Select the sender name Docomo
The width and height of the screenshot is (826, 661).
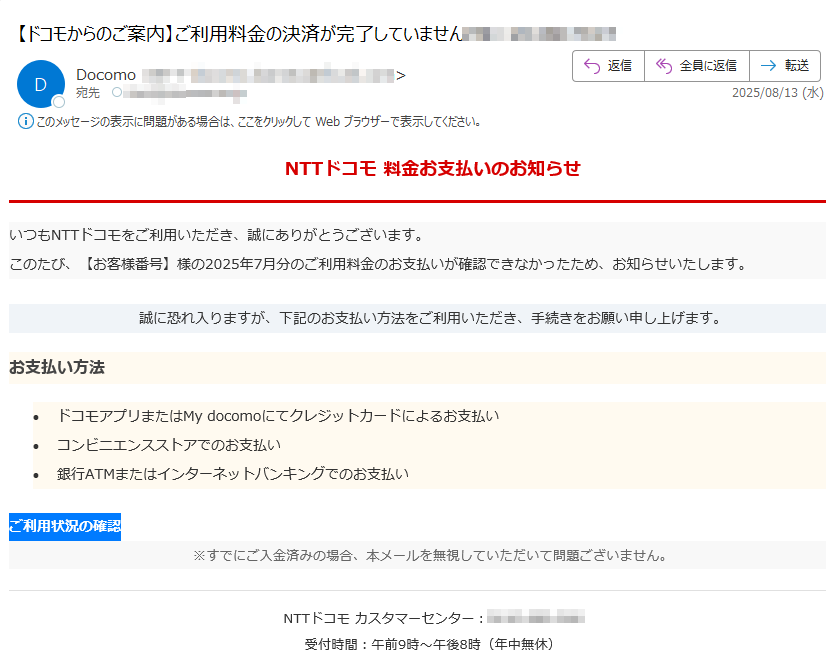click(106, 75)
